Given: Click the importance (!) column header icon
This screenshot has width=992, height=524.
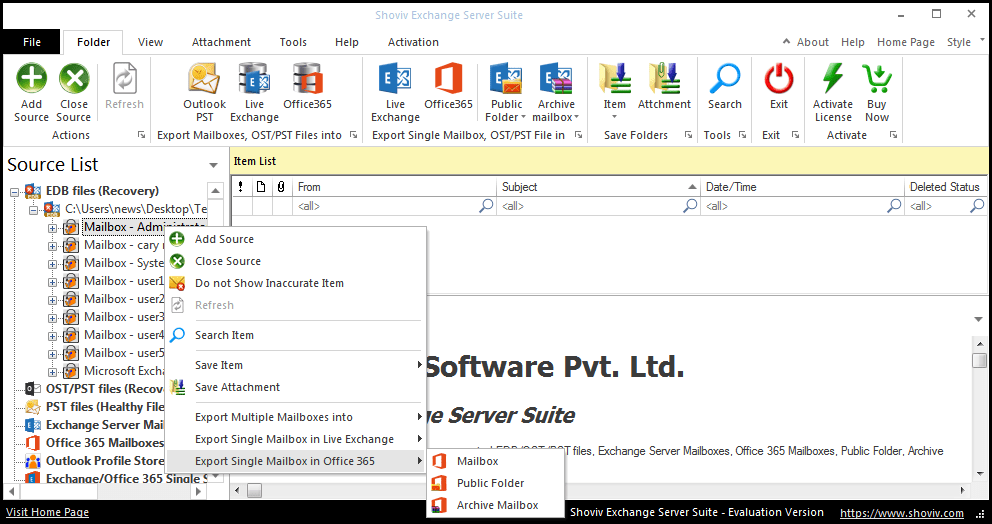Looking at the screenshot, I should tap(241, 187).
